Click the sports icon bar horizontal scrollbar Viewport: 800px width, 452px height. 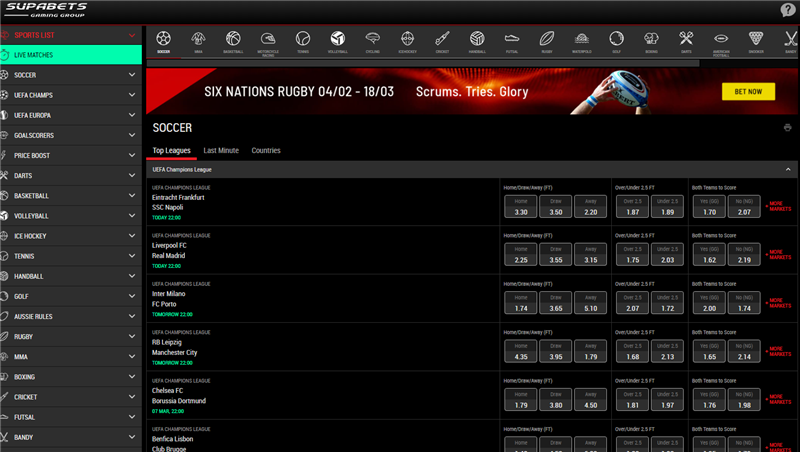point(423,63)
